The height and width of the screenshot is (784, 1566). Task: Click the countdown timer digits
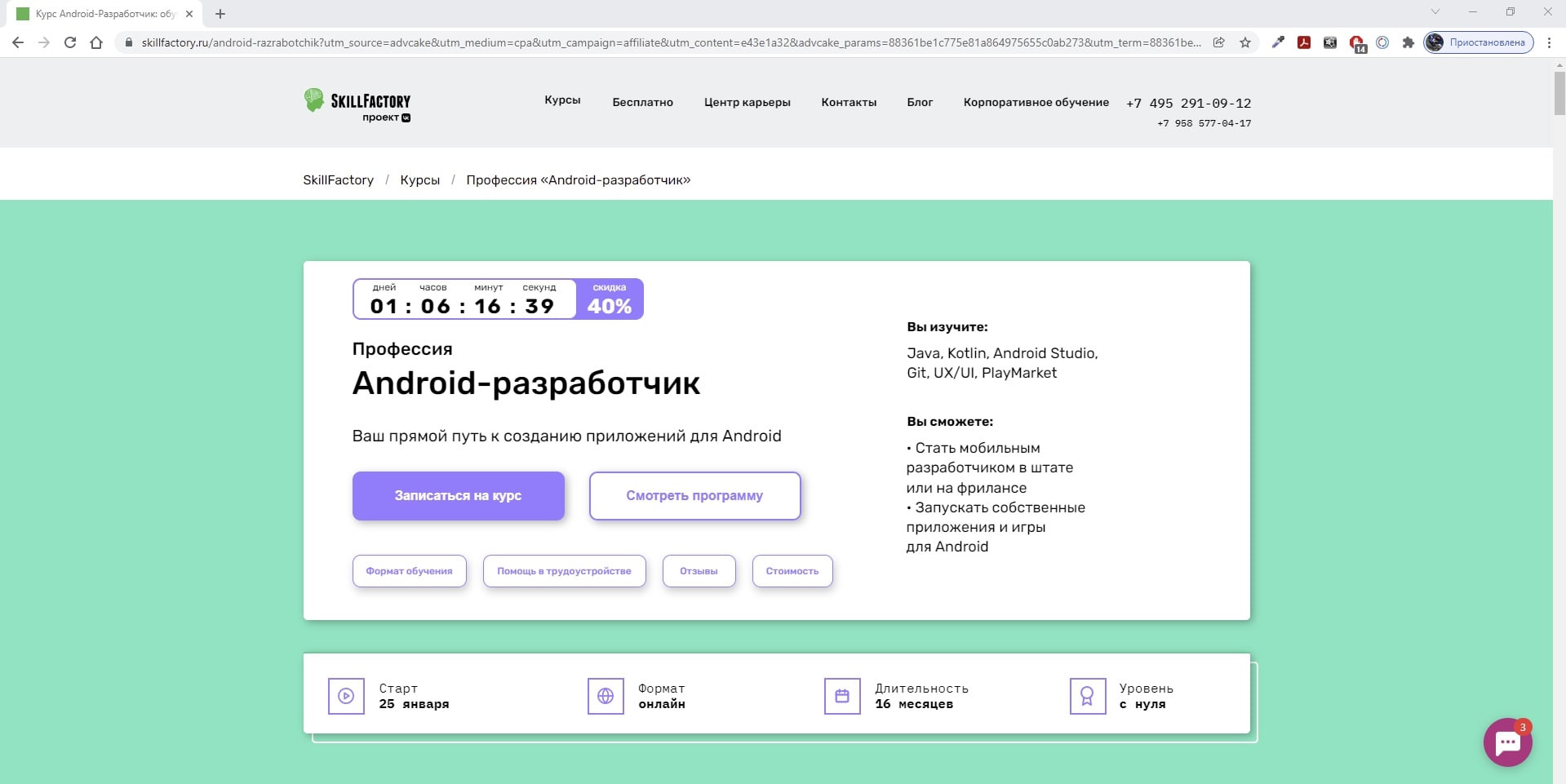[462, 306]
